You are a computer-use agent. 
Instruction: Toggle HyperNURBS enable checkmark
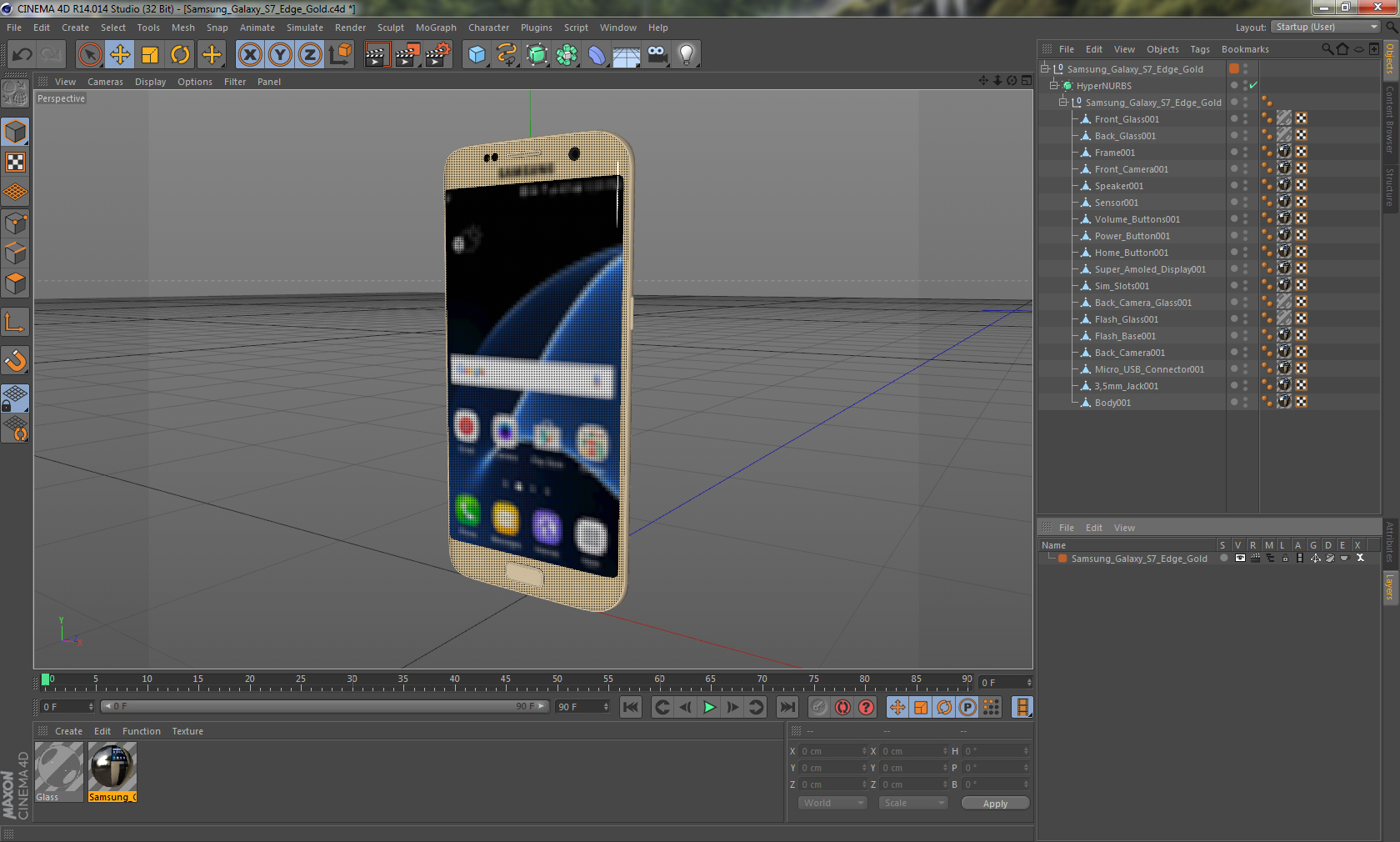click(x=1253, y=85)
